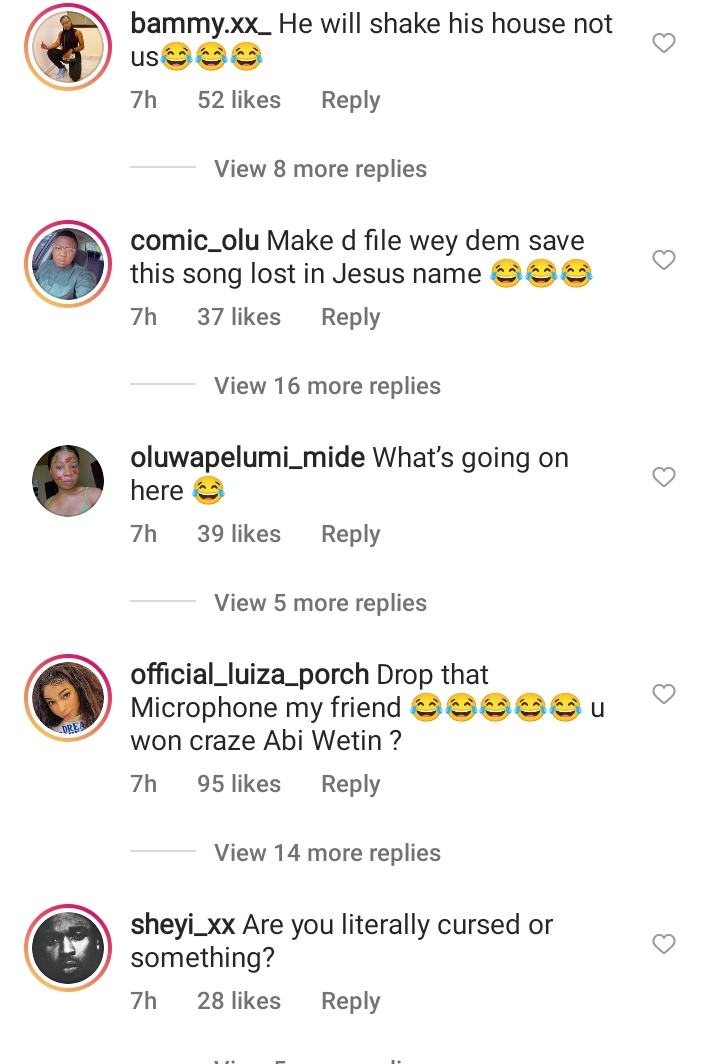Expand 'View 14 more replies'

(327, 853)
